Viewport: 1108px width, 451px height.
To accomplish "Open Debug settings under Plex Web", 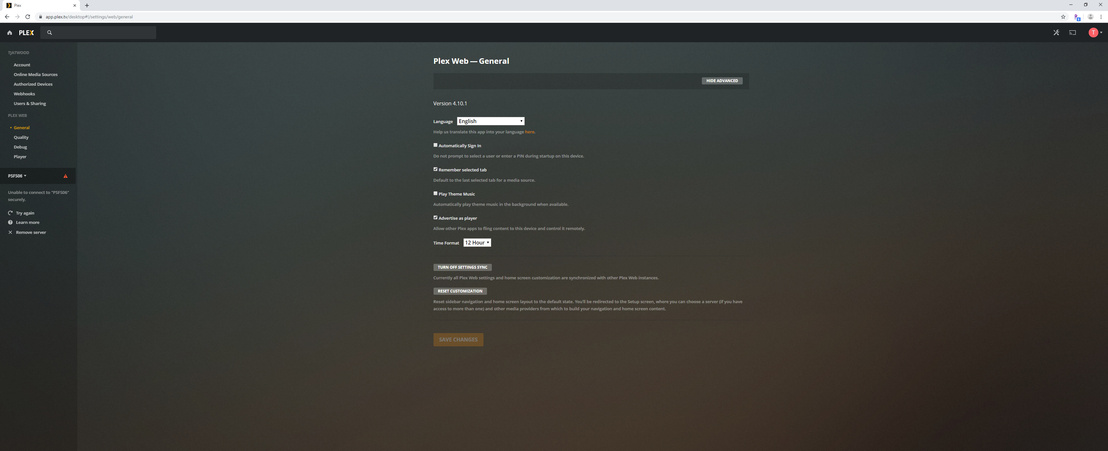I will tap(20, 147).
